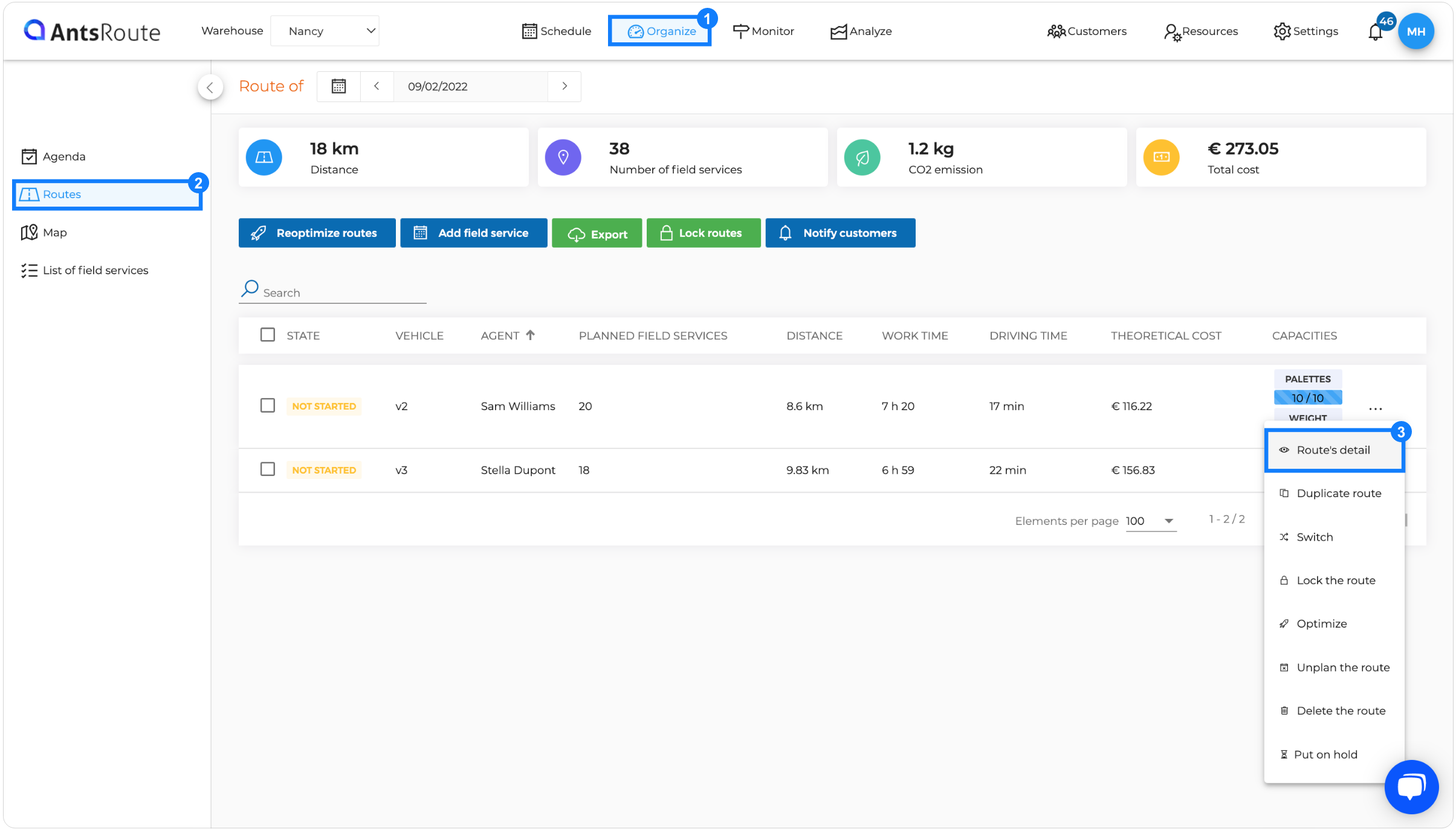
Task: Open the calendar date picker icon
Action: click(x=338, y=86)
